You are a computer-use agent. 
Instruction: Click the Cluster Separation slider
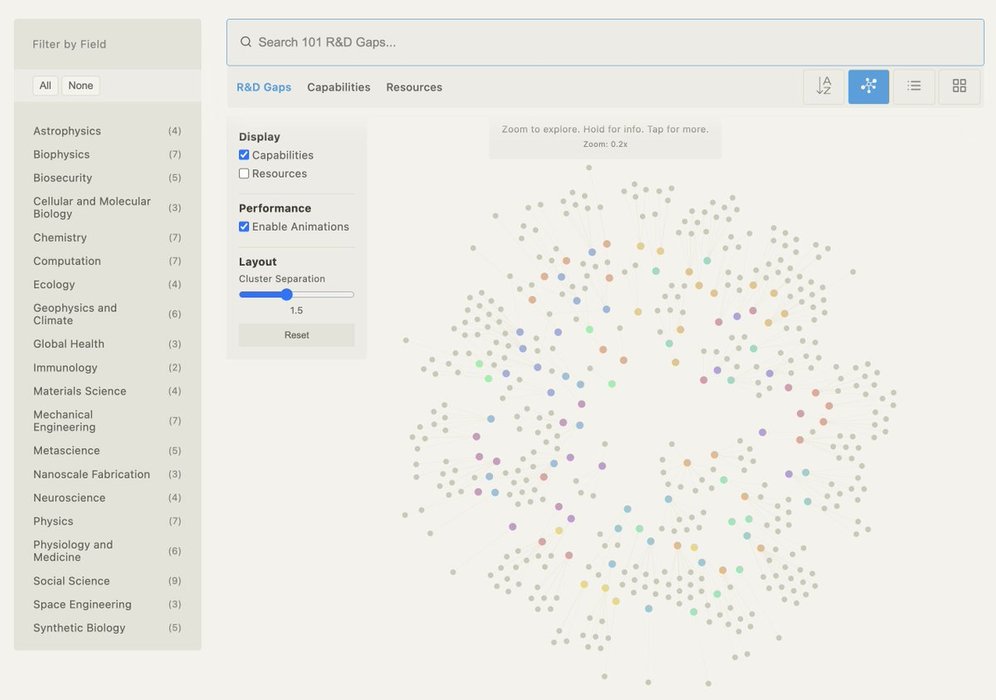click(296, 294)
